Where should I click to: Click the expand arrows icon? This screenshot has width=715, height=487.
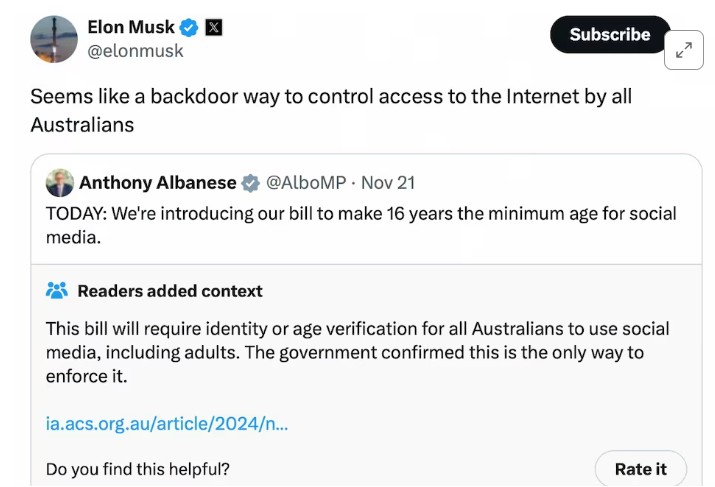pyautogui.click(x=684, y=51)
